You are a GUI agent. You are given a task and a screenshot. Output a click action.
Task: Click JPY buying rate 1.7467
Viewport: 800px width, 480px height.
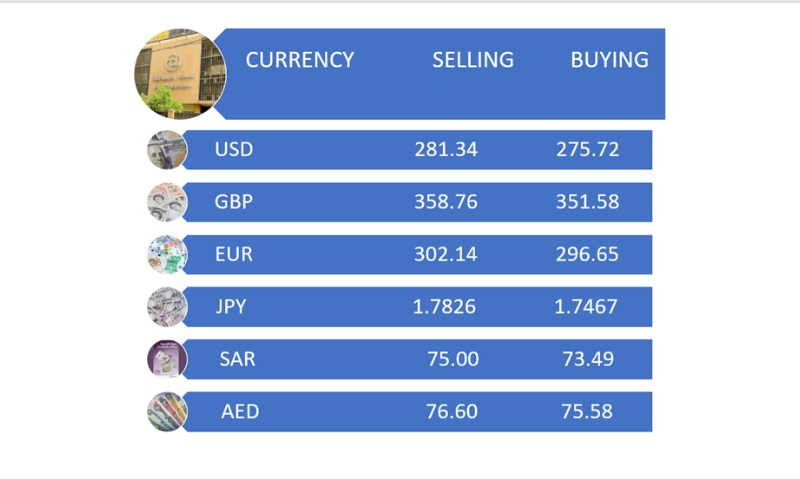tap(587, 306)
